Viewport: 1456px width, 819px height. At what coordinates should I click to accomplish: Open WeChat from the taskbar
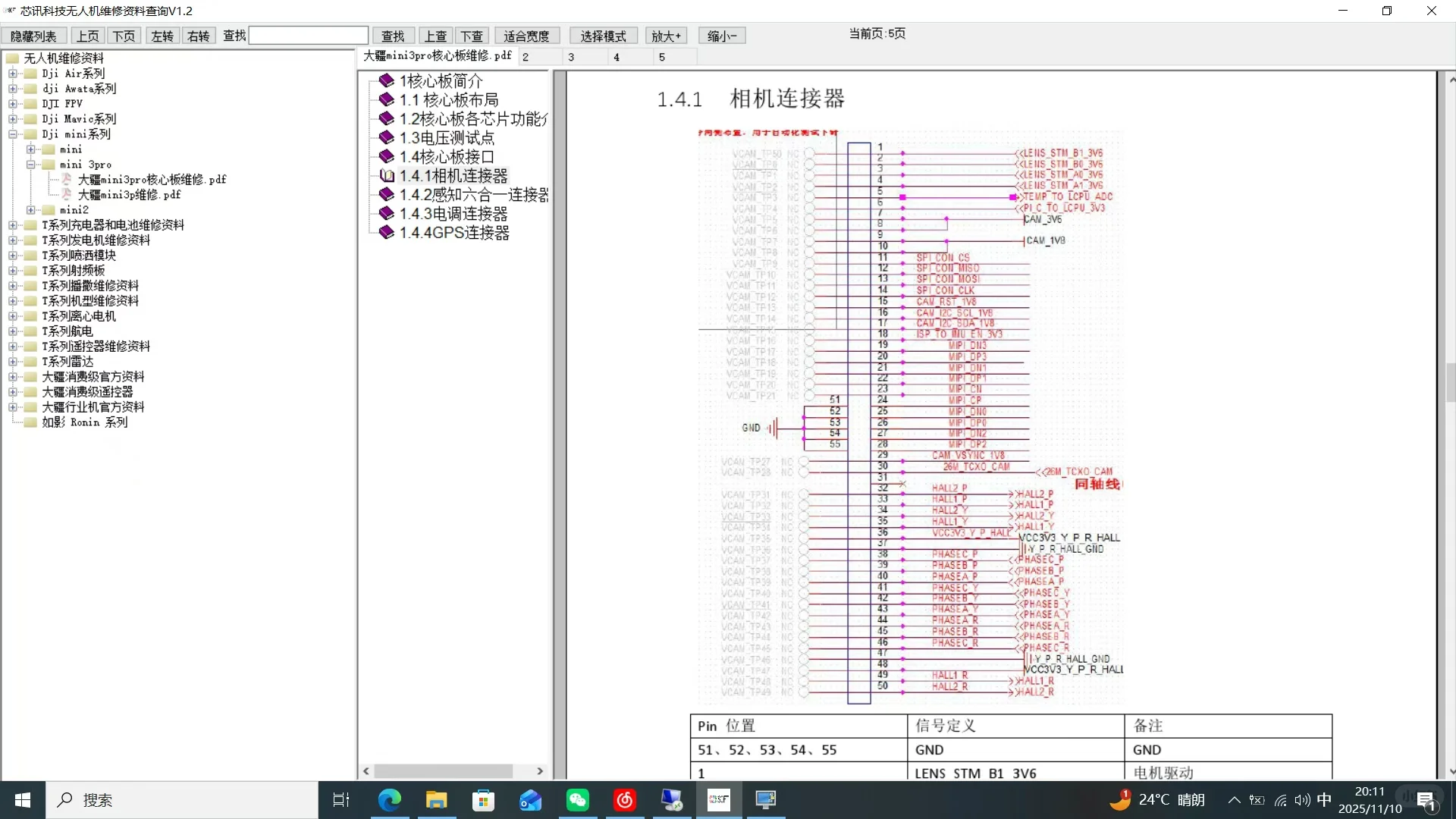tap(577, 800)
